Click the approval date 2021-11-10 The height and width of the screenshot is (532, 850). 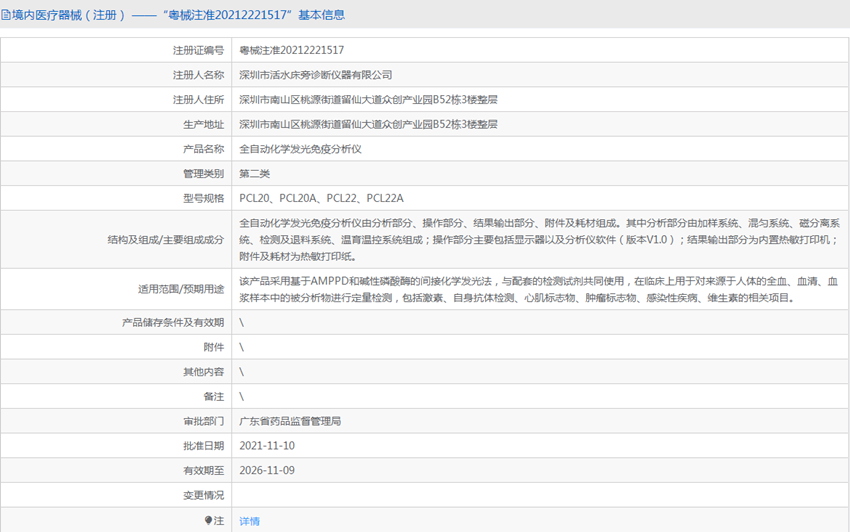[x=267, y=446]
